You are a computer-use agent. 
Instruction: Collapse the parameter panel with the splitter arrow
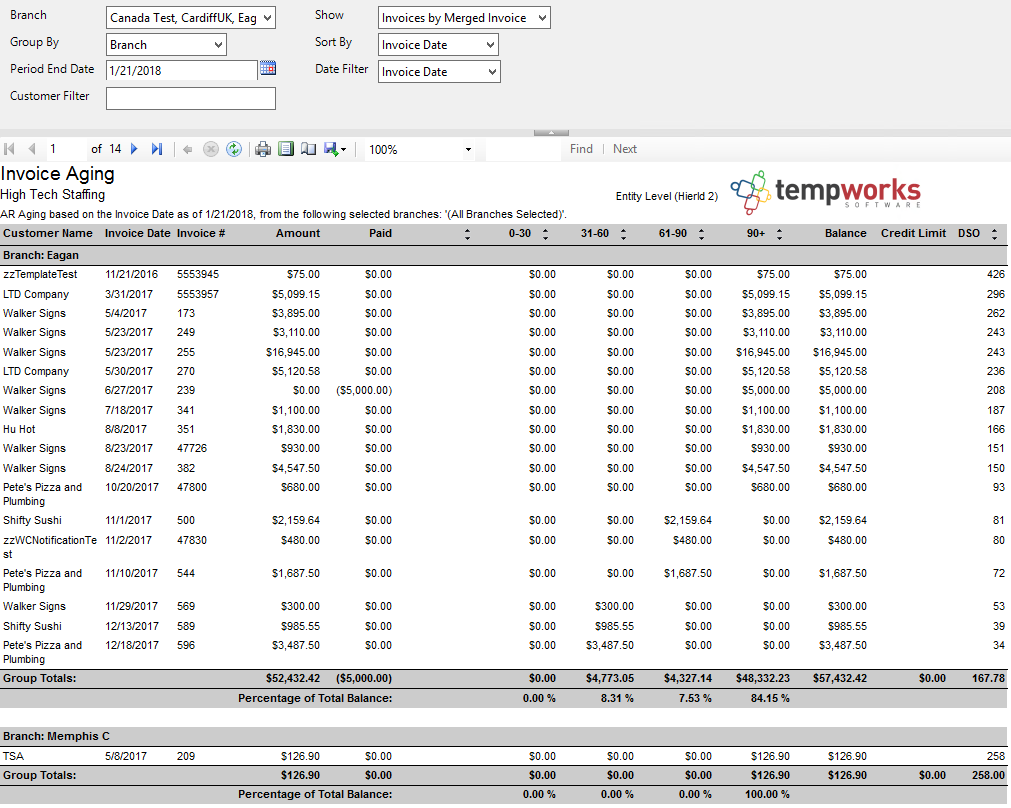[552, 132]
